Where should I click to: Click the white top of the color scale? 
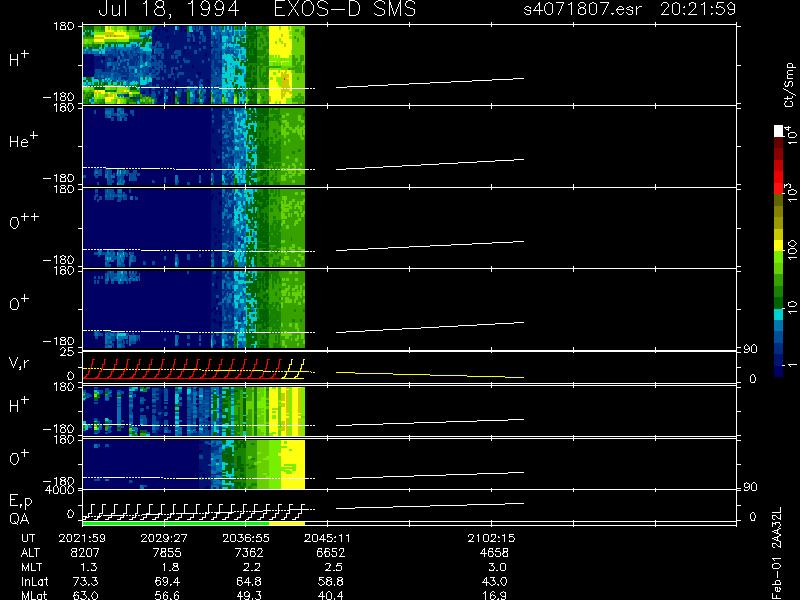point(779,131)
